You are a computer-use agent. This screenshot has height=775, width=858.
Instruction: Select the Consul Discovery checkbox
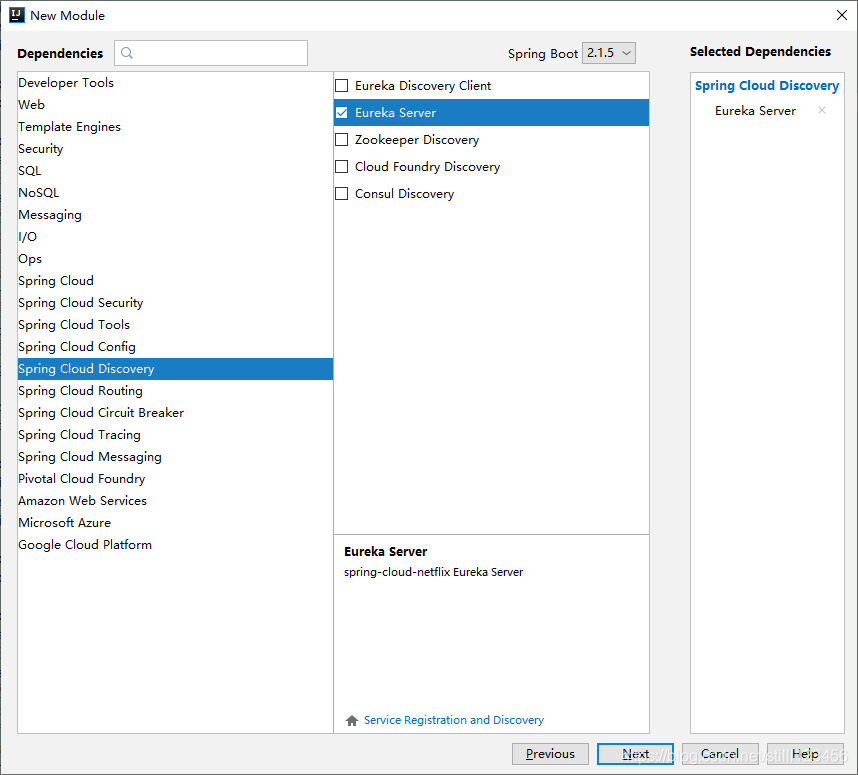pyautogui.click(x=341, y=194)
